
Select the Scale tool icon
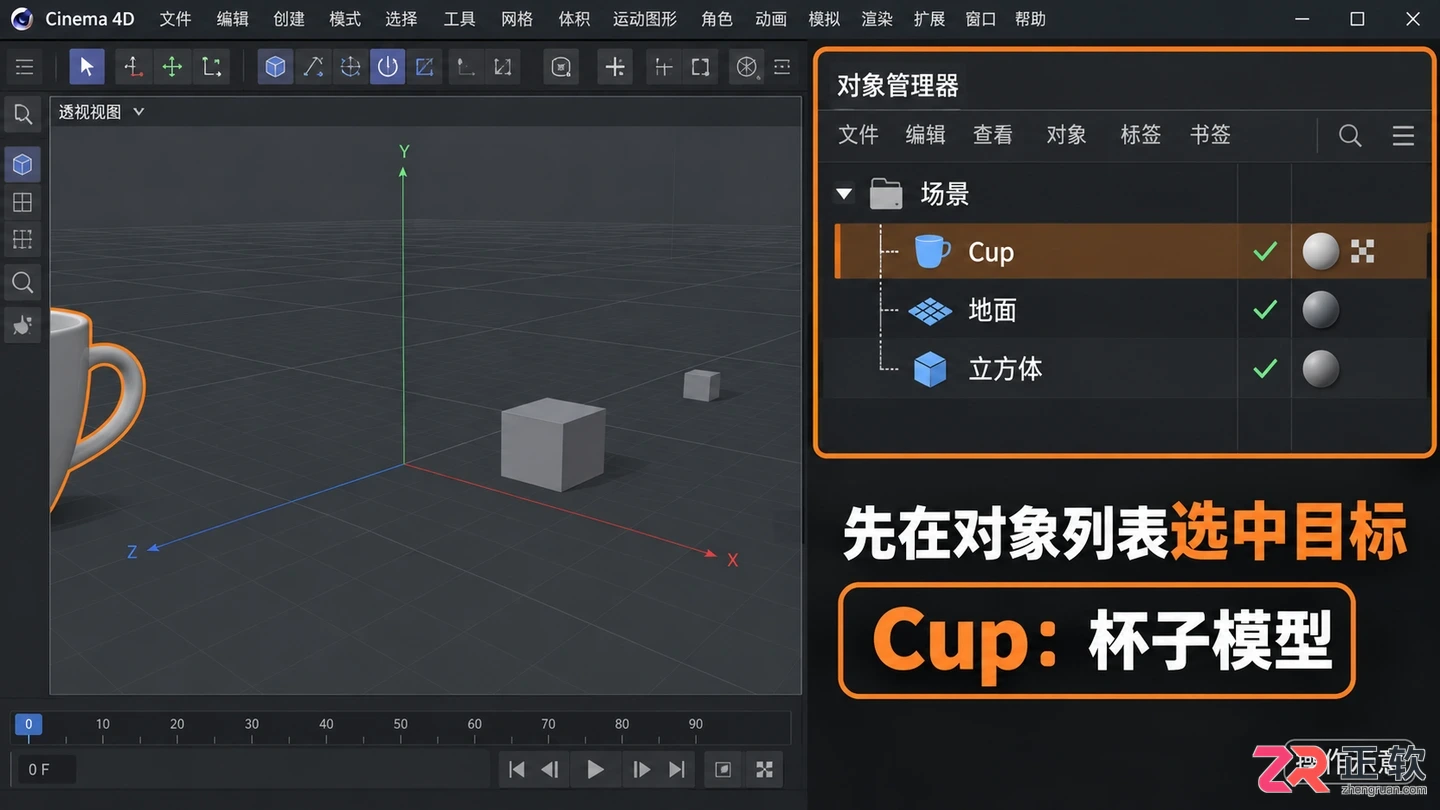click(211, 67)
